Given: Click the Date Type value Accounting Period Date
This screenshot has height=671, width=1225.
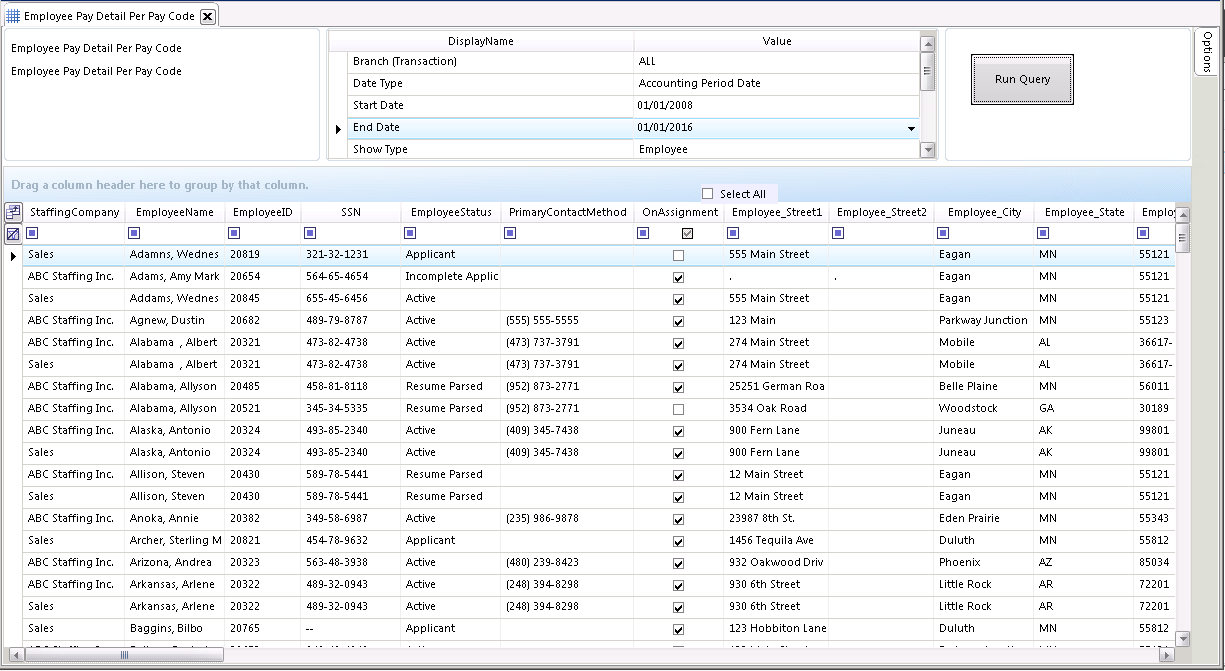Looking at the screenshot, I should [699, 84].
